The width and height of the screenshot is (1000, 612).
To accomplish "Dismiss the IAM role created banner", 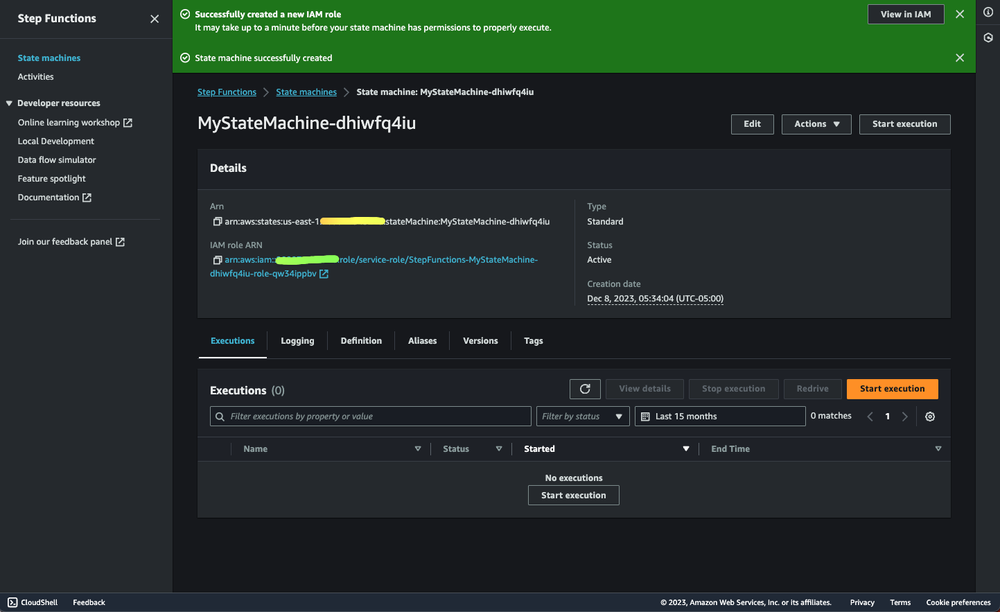I will (960, 14).
